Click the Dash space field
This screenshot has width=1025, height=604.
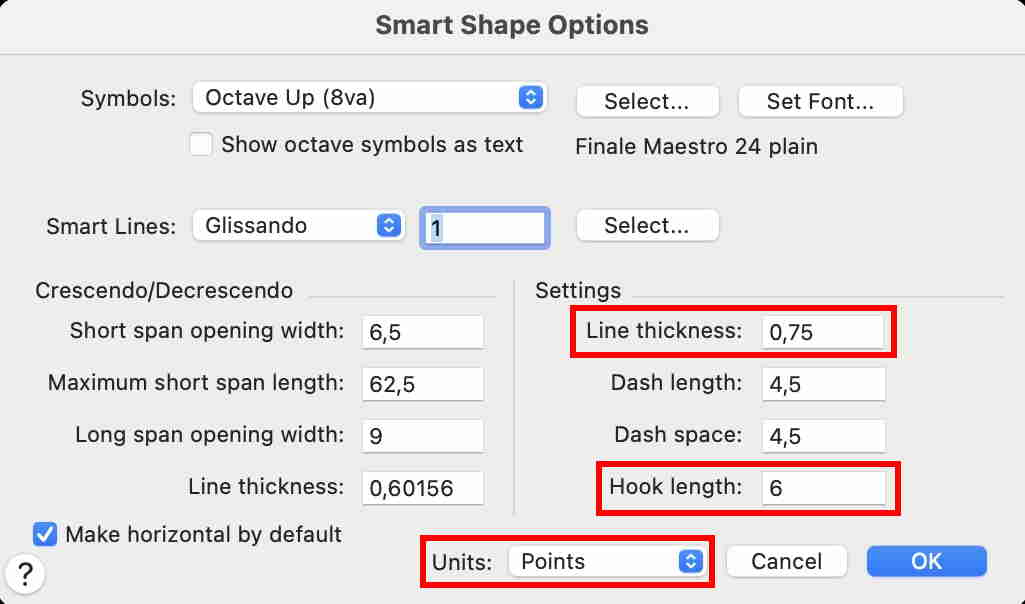823,436
